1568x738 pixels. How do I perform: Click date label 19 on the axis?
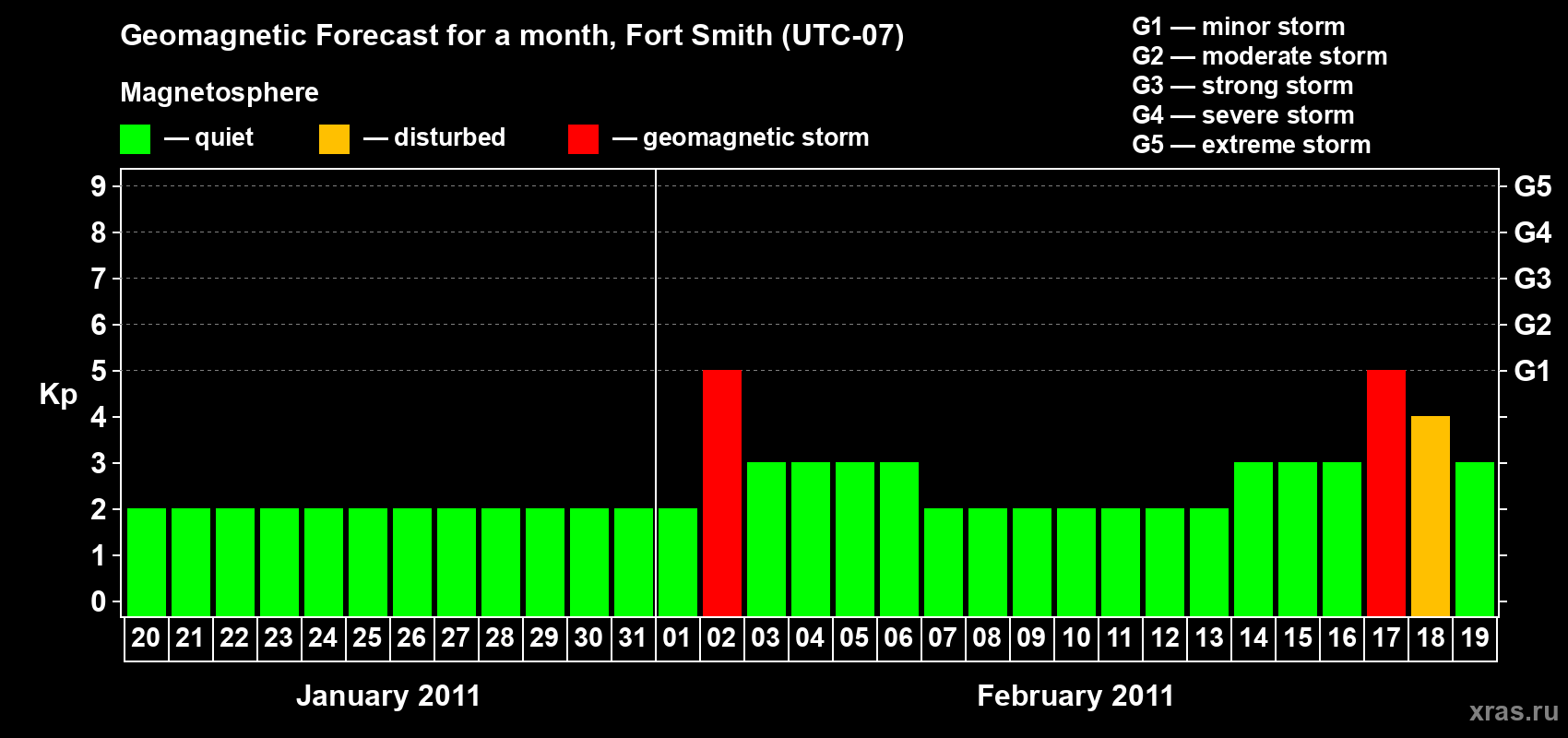1475,637
